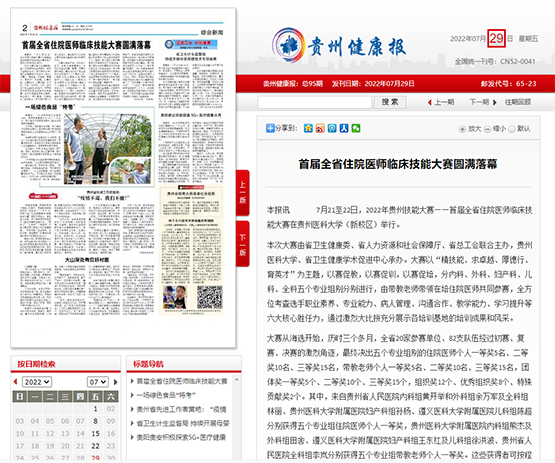555x463 pixels.
Task: Click the red 上一版 page tab
Action: click(243, 193)
